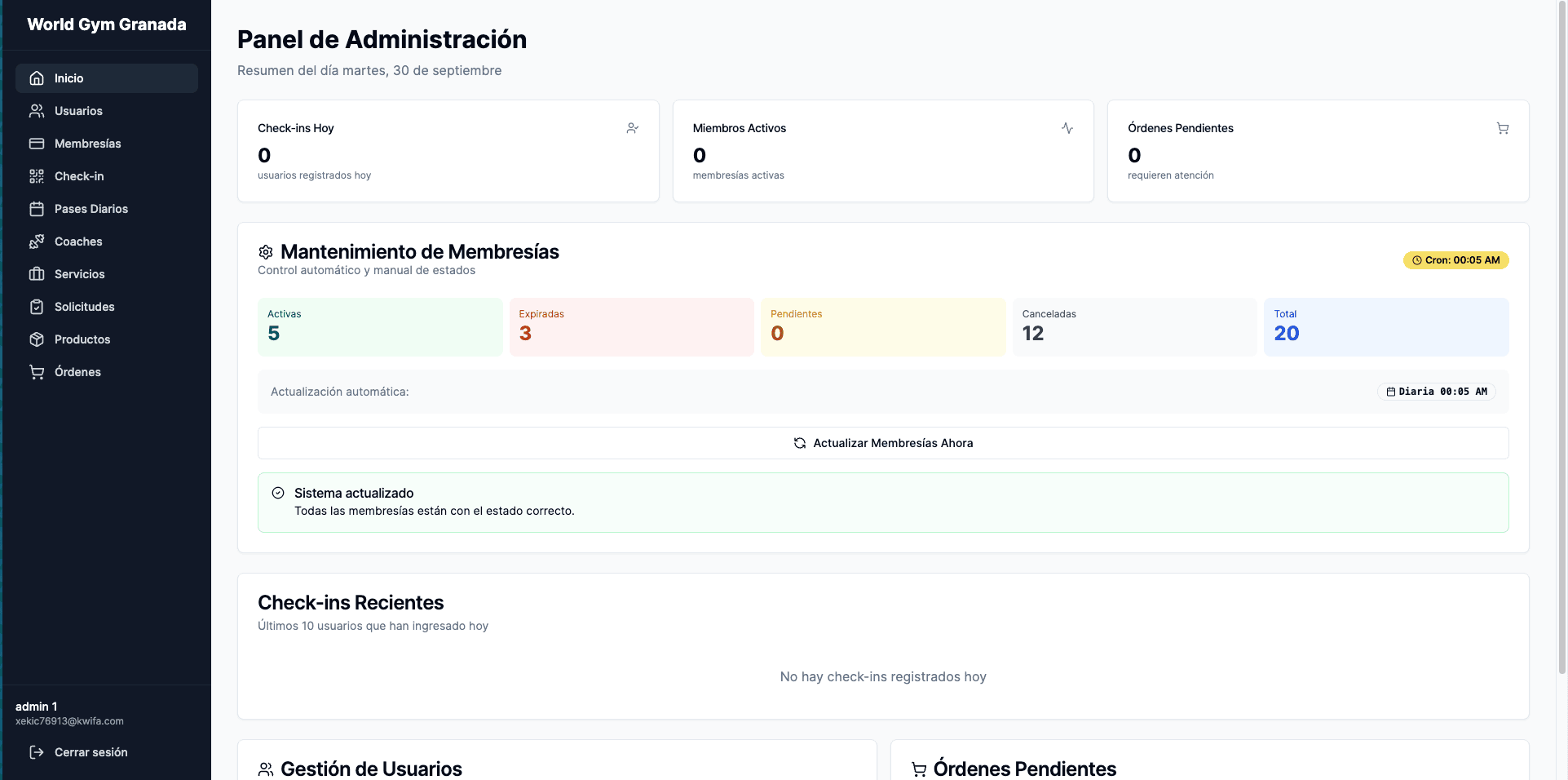This screenshot has width=1568, height=780.
Task: Select Membresías in the navigation panel
Action: (x=87, y=144)
